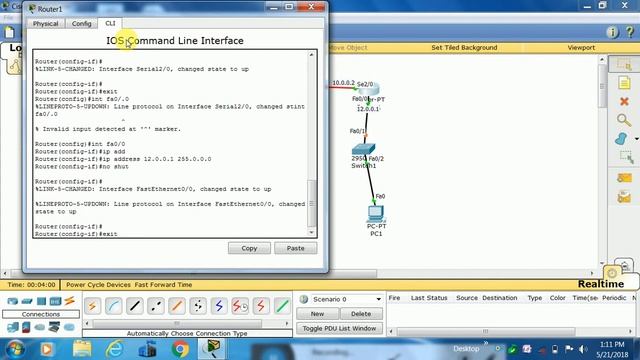Select the Add Simple PDU envelope

coord(624,178)
